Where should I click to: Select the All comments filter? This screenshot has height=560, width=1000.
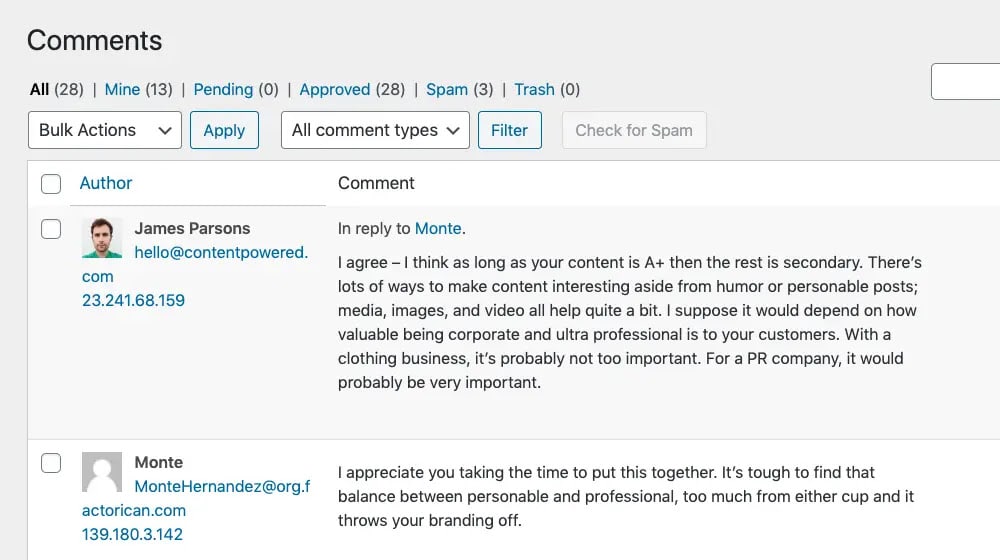point(40,89)
